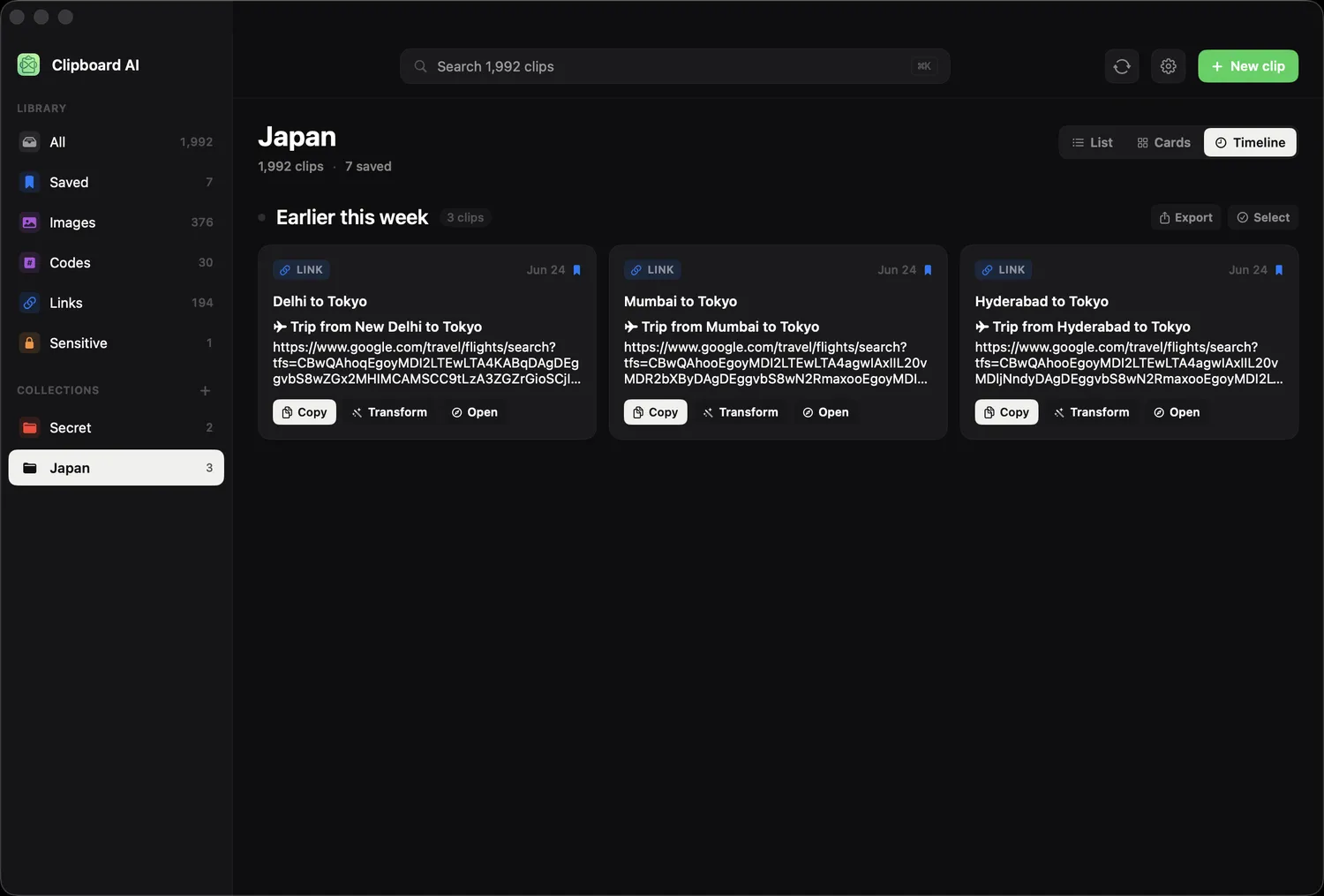Copy the Hyderabad to Tokyo clip
Viewport: 1324px width, 896px height.
coord(1007,412)
